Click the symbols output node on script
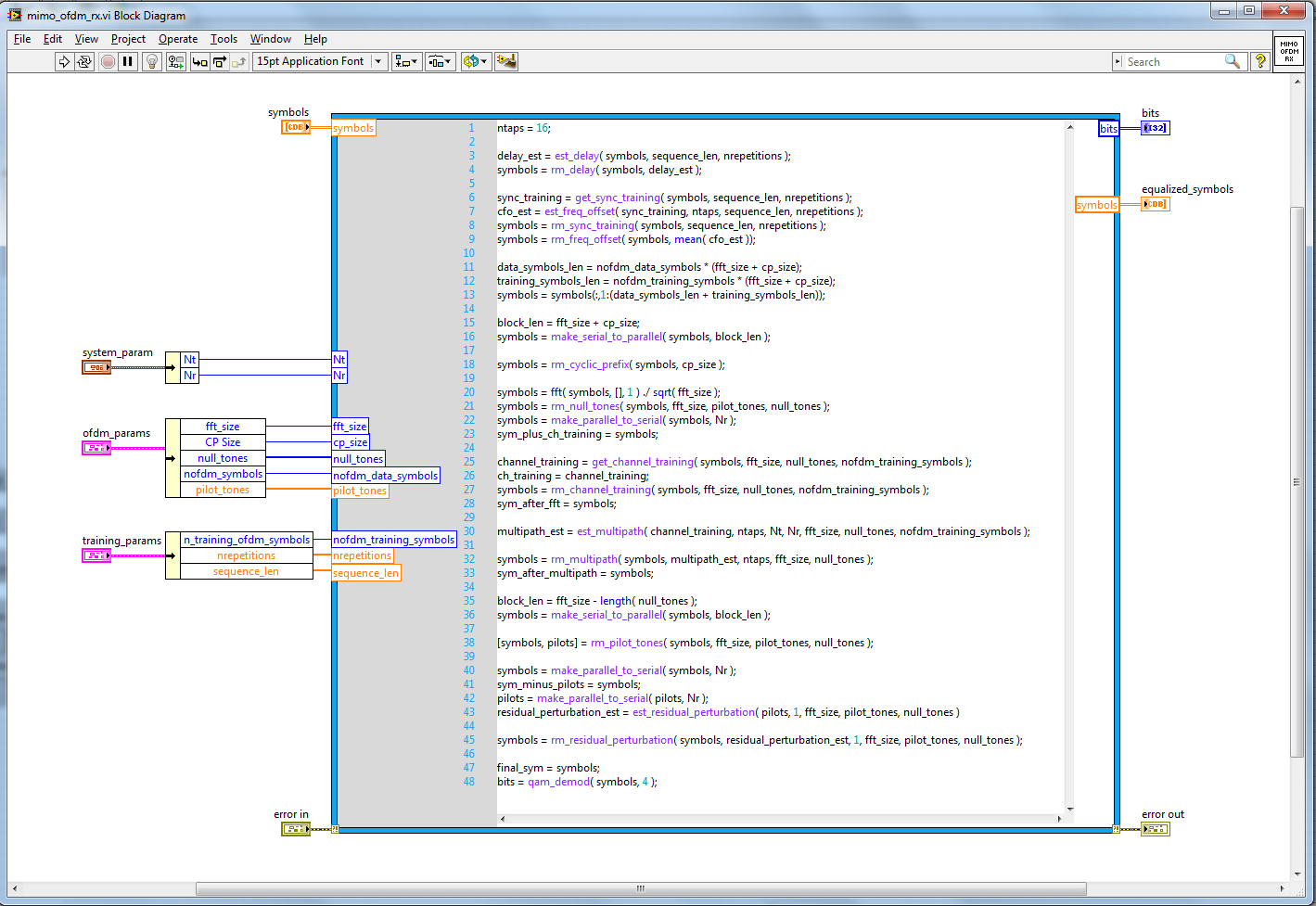Viewport: 1316px width, 906px height. (x=1097, y=205)
